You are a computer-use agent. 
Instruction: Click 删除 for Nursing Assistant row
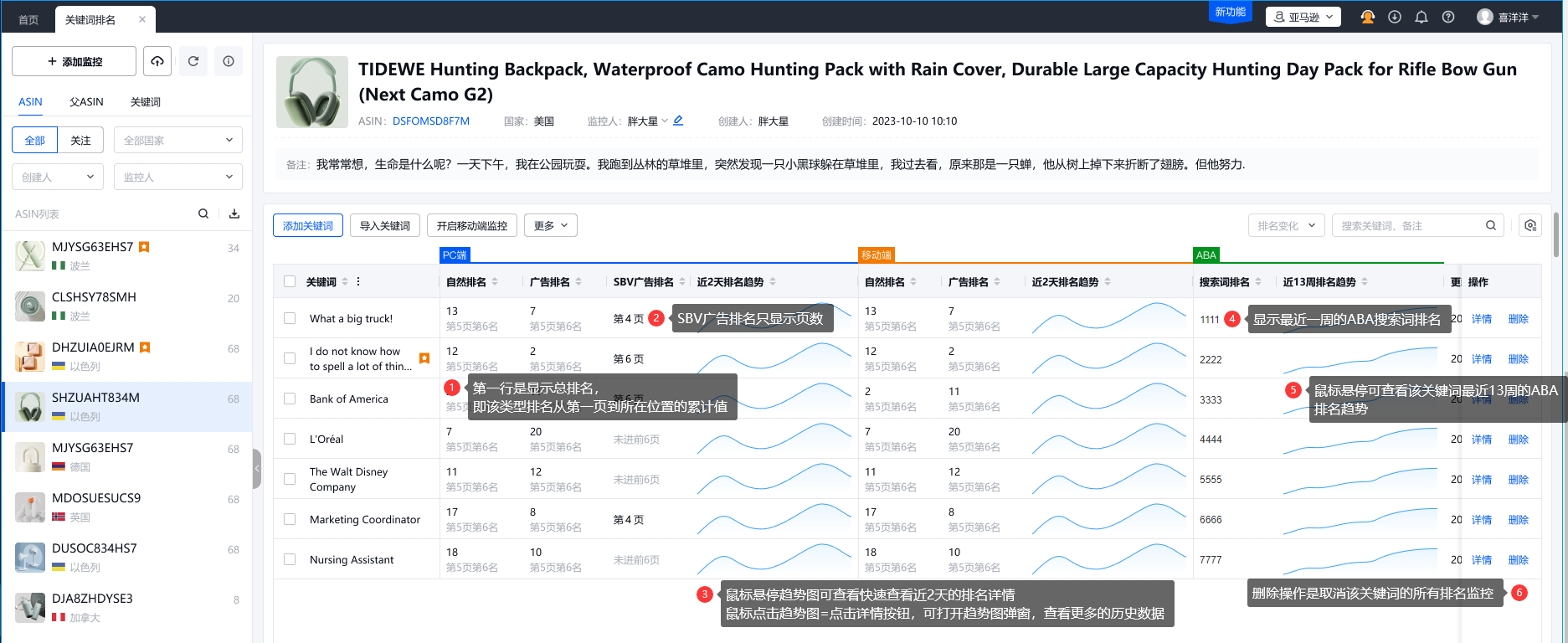pos(1519,559)
